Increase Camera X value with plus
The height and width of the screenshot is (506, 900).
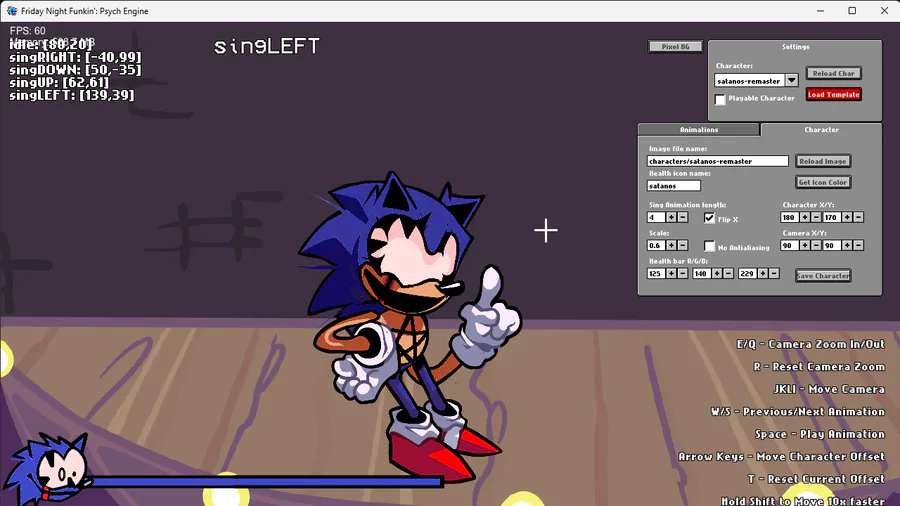[x=805, y=246]
